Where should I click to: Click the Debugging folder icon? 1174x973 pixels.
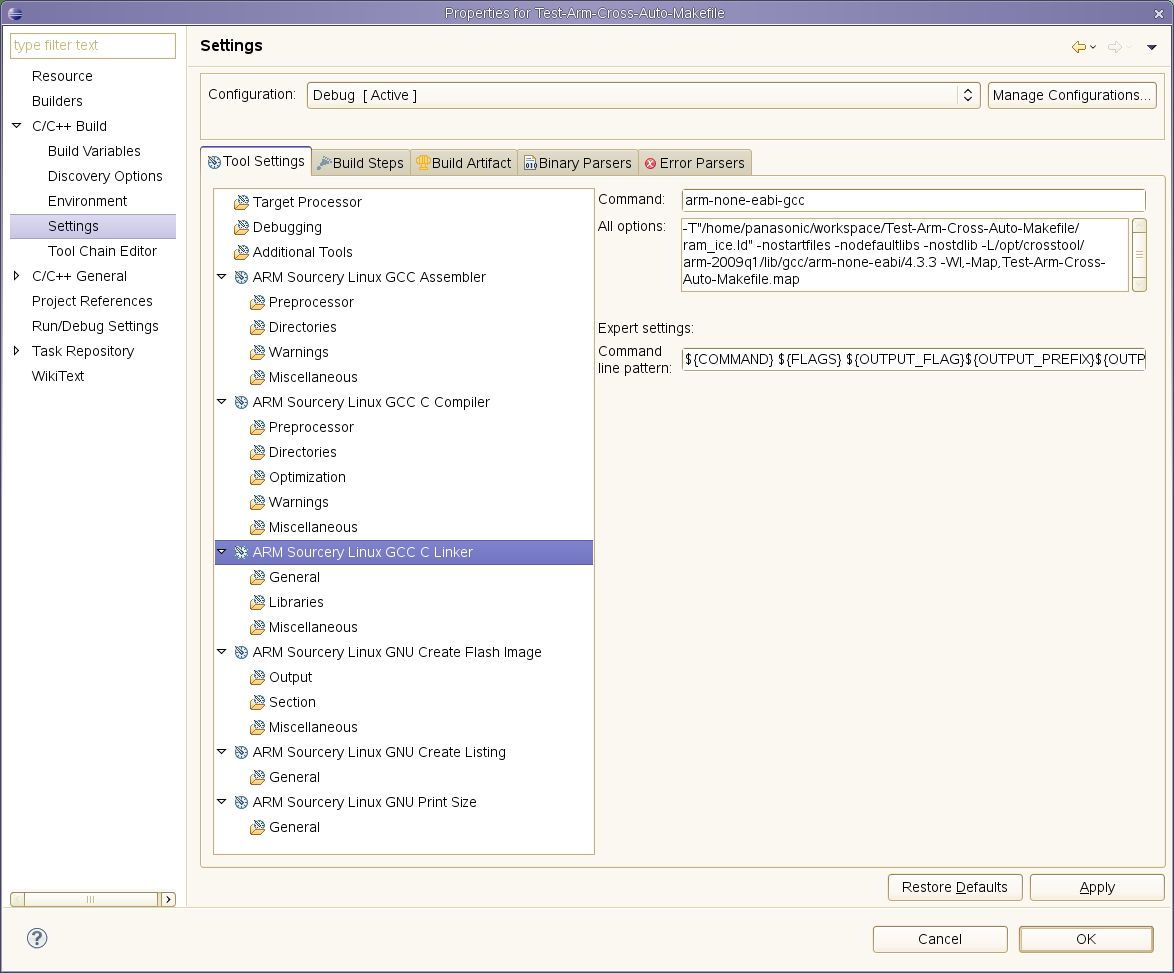[241, 227]
